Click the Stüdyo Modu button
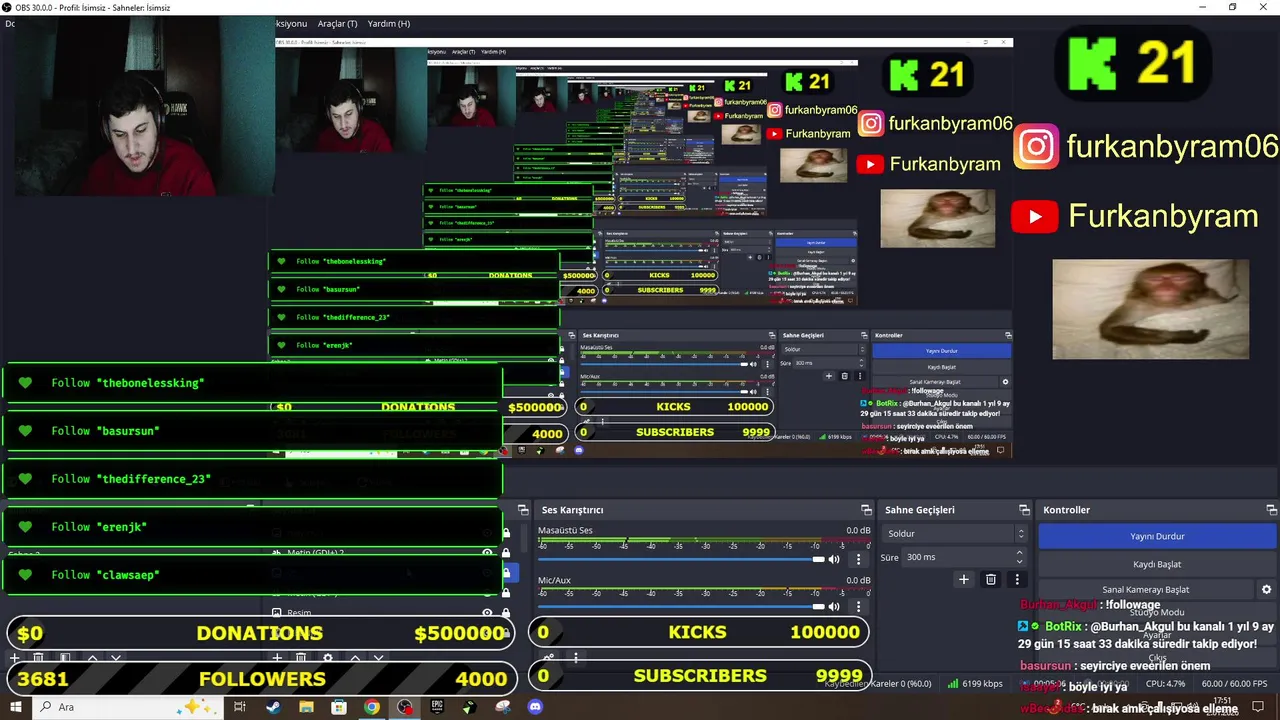Screen dimensions: 1280x720 pyautogui.click(x=1157, y=612)
